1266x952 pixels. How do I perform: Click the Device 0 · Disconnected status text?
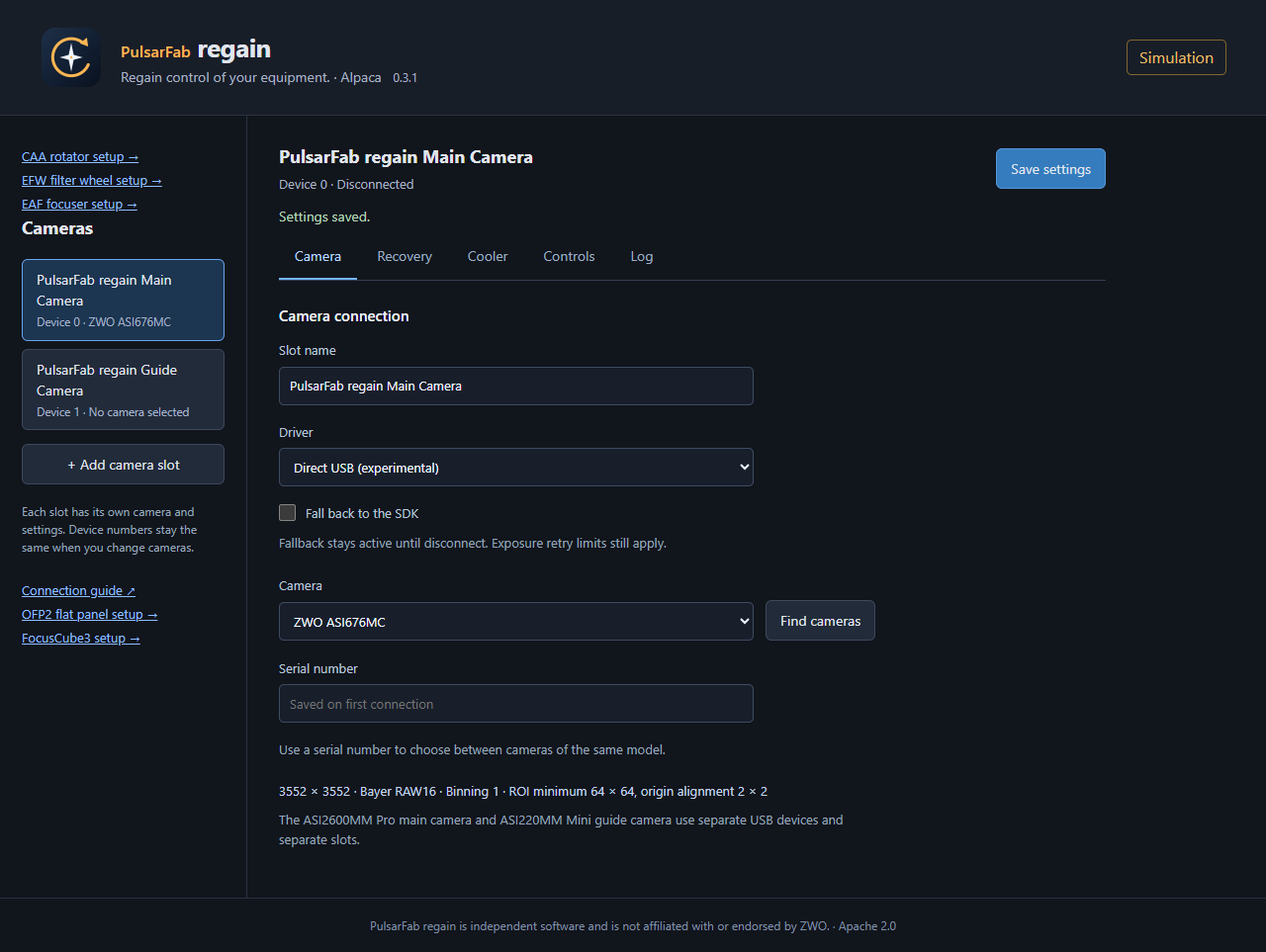coord(346,184)
